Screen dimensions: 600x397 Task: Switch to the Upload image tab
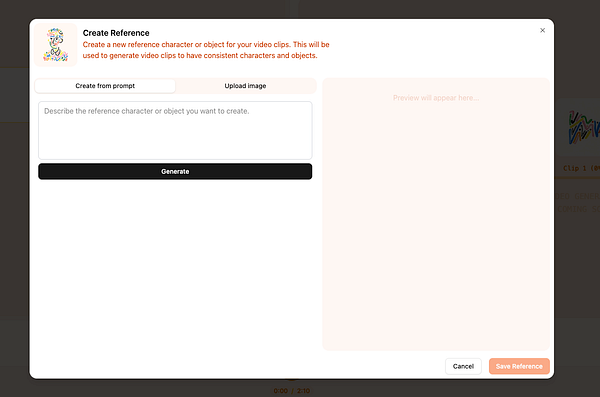(245, 86)
